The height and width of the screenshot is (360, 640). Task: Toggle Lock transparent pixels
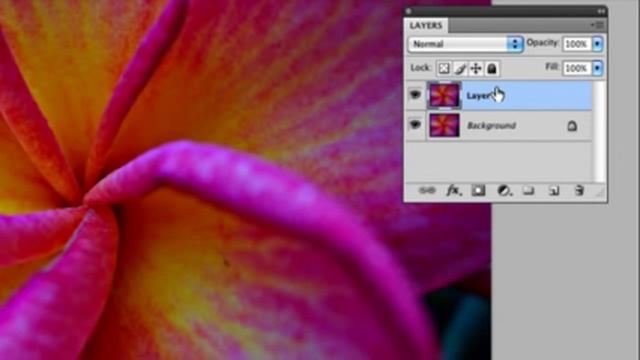(444, 69)
